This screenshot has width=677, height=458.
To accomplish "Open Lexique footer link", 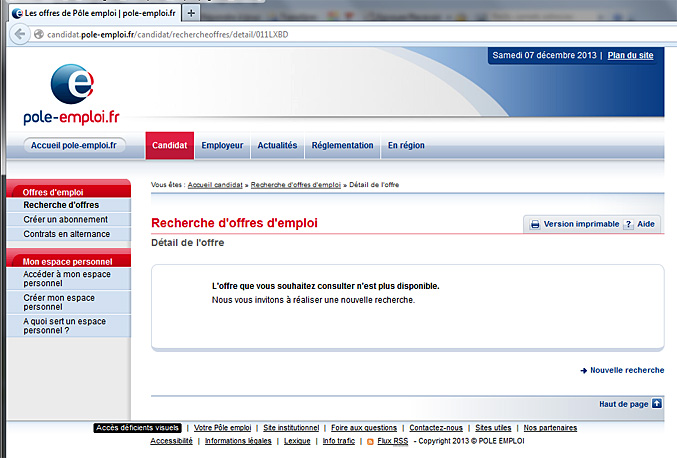I will (297, 441).
